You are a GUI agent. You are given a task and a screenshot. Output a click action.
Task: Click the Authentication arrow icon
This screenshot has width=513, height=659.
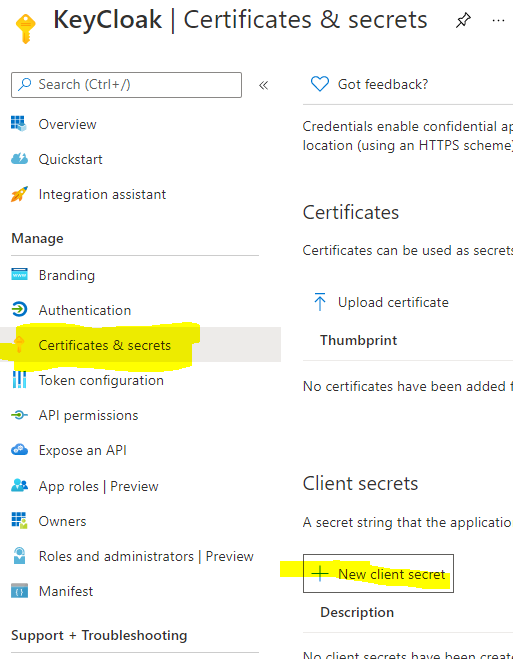point(19,310)
